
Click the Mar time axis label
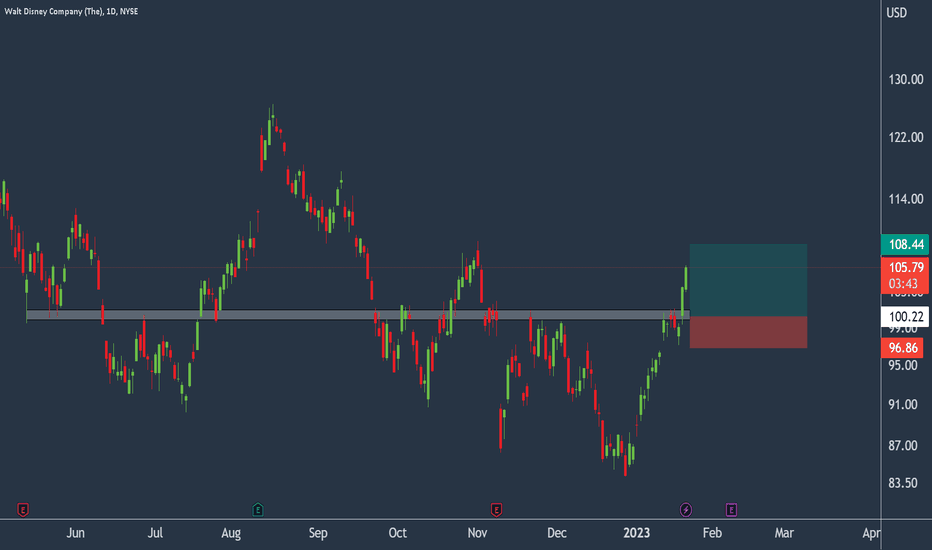pyautogui.click(x=784, y=533)
